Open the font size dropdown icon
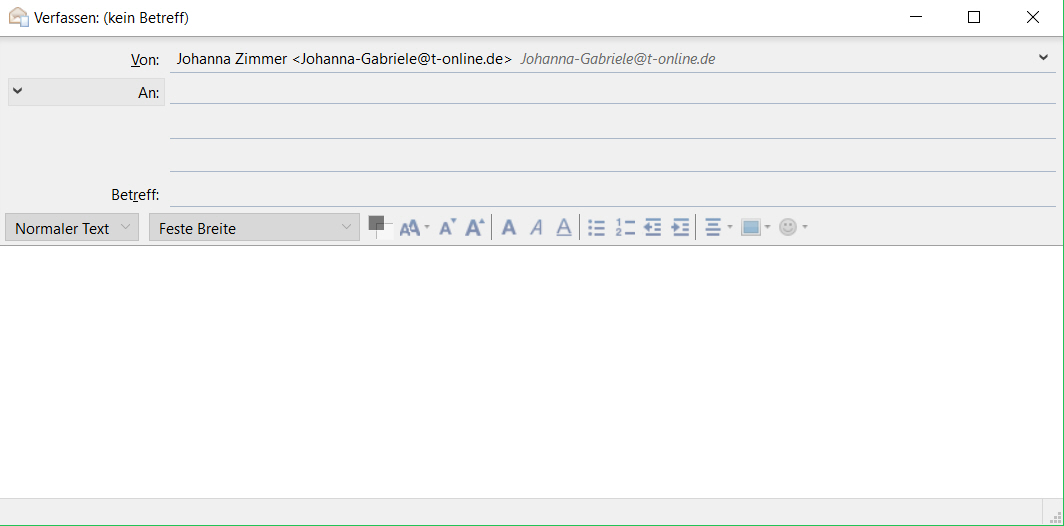The image size is (1064, 526). pyautogui.click(x=415, y=227)
